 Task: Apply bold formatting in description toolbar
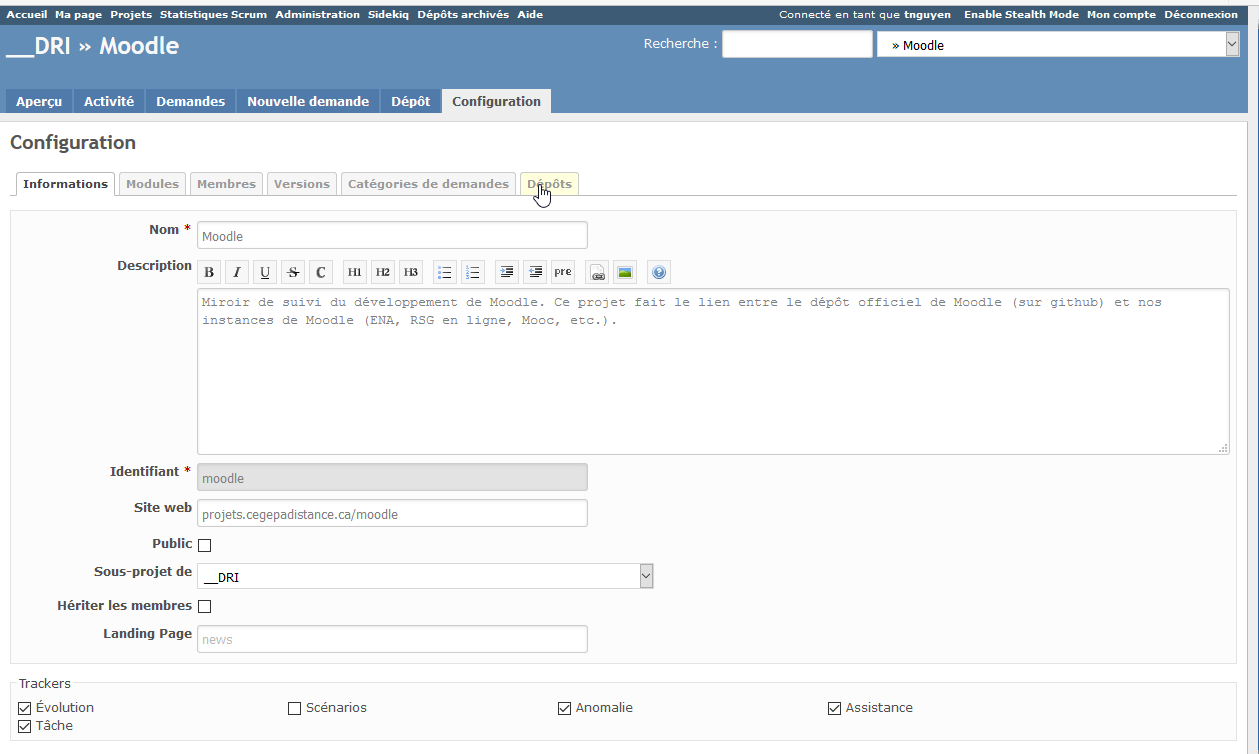point(209,272)
